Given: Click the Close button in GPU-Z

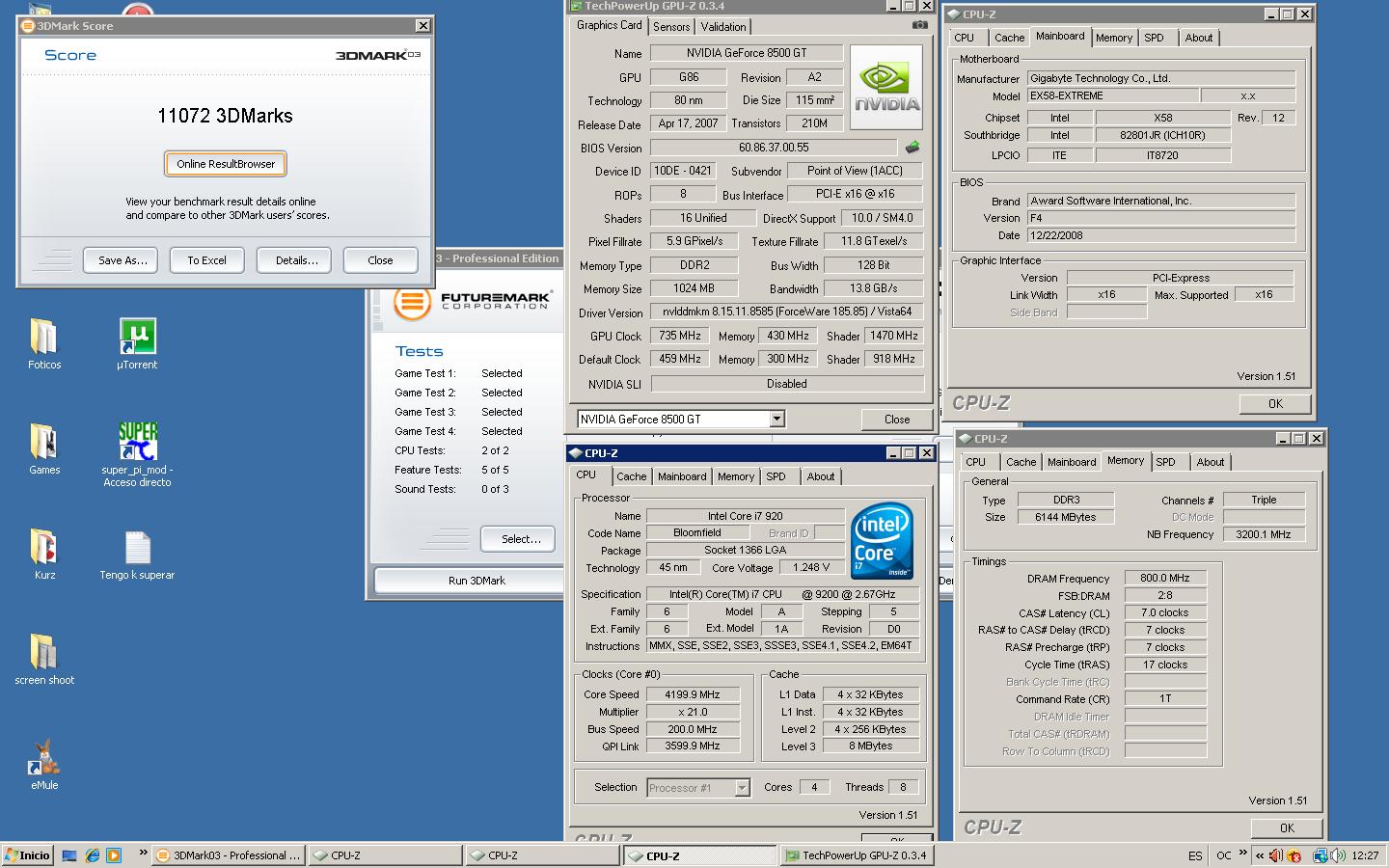Looking at the screenshot, I should [897, 420].
